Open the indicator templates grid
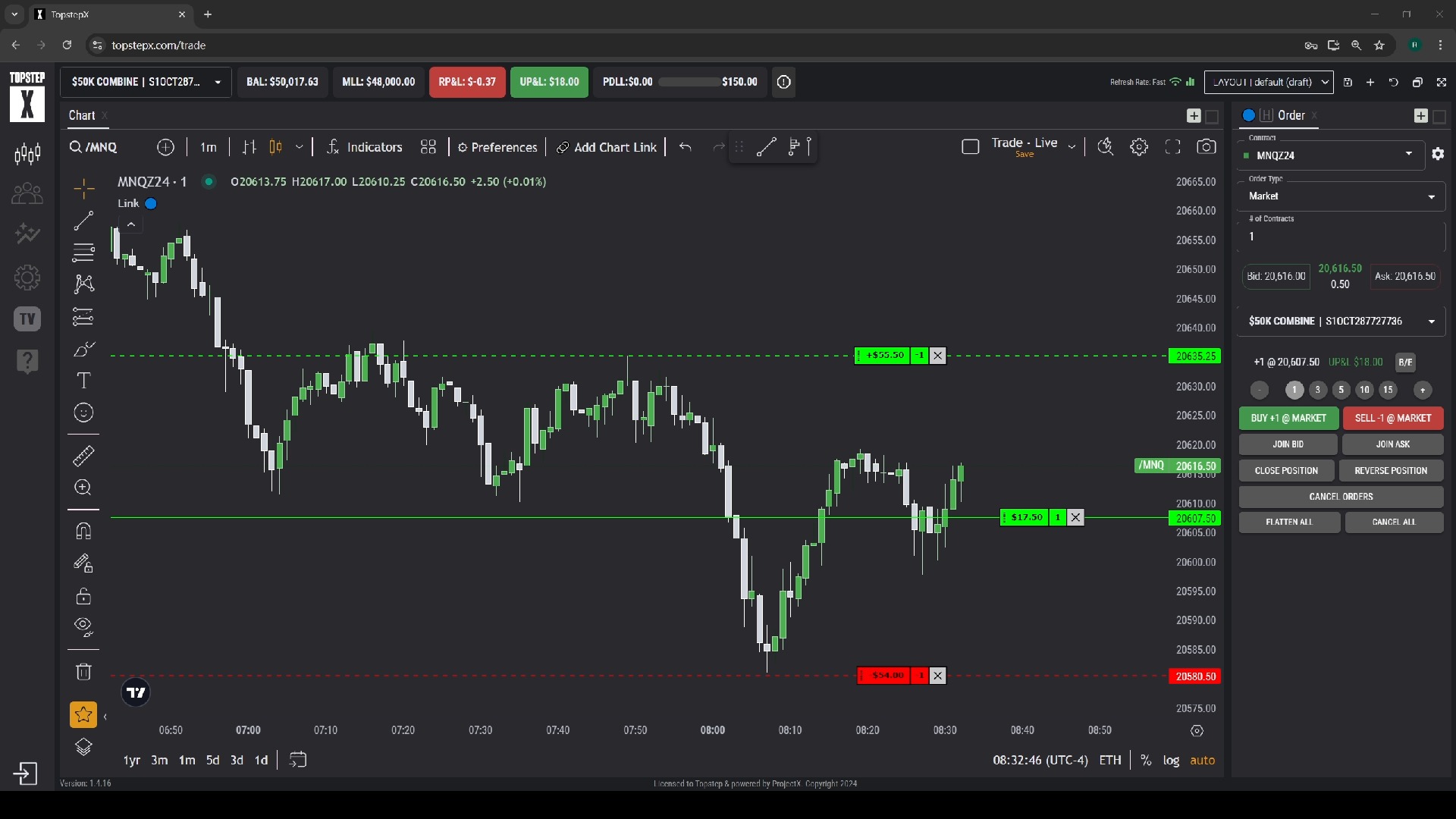Image resolution: width=1456 pixels, height=819 pixels. [428, 147]
